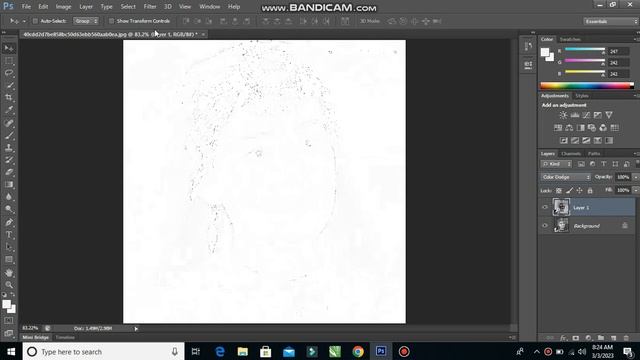Viewport: 640px width, 360px height.
Task: Select the Move tool
Action: coord(9,48)
